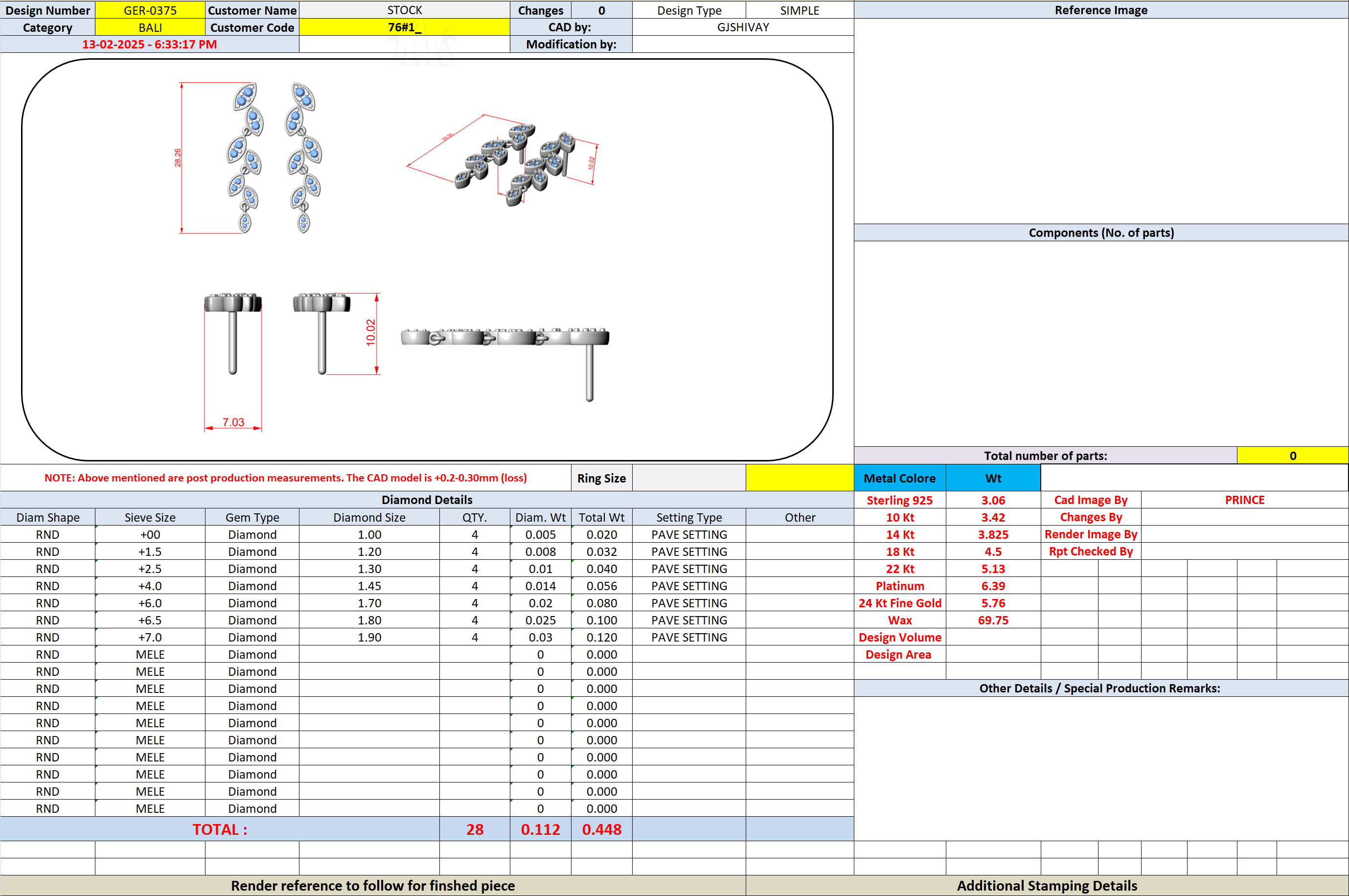Click the blue Metal Colore header cell
This screenshot has height=896, width=1349.
pos(900,478)
